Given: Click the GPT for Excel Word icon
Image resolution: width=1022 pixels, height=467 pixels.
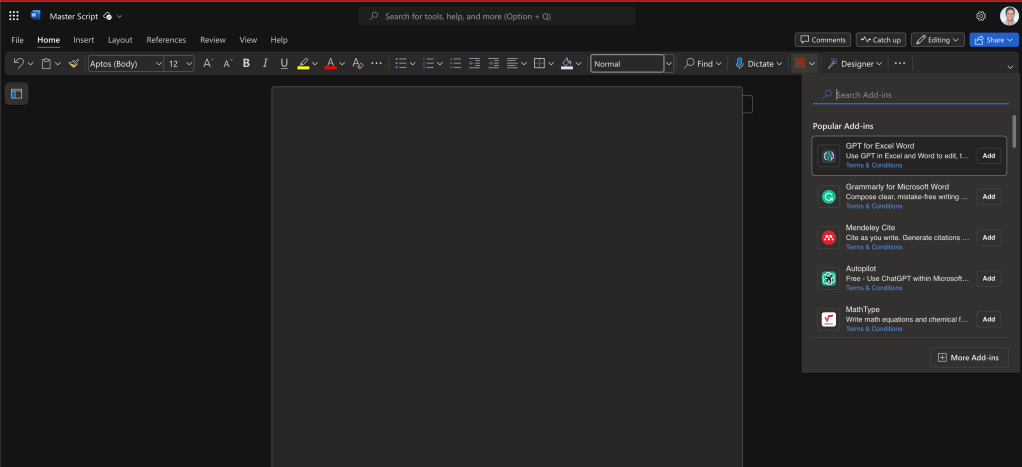Looking at the screenshot, I should click(x=828, y=156).
